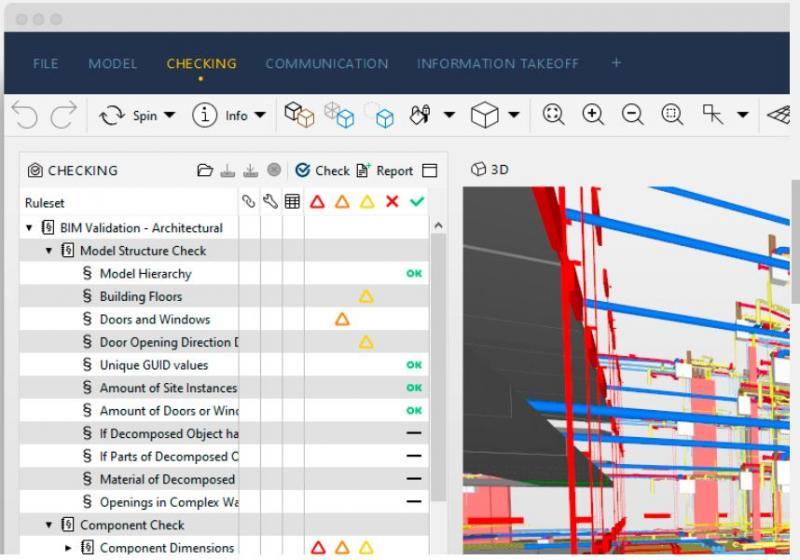Add a new layout with plus tab
800x560 pixels.
(616, 63)
